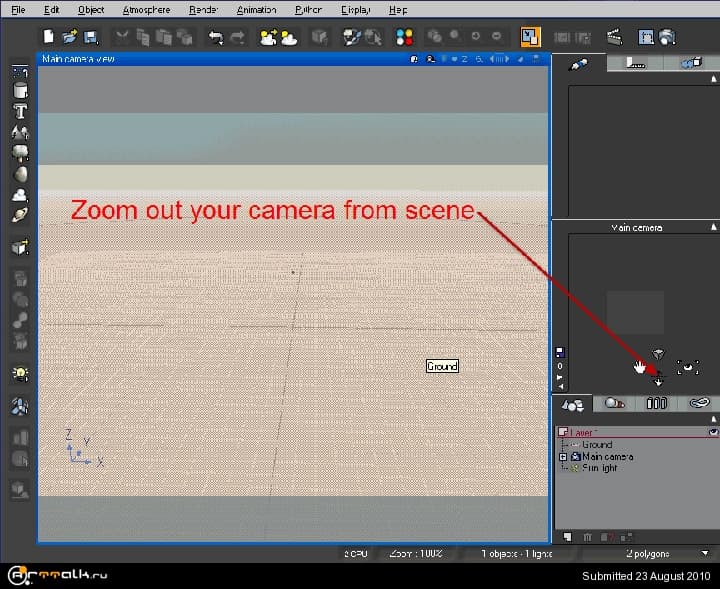Open the Animation menu
Image resolution: width=720 pixels, height=589 pixels.
tap(257, 9)
